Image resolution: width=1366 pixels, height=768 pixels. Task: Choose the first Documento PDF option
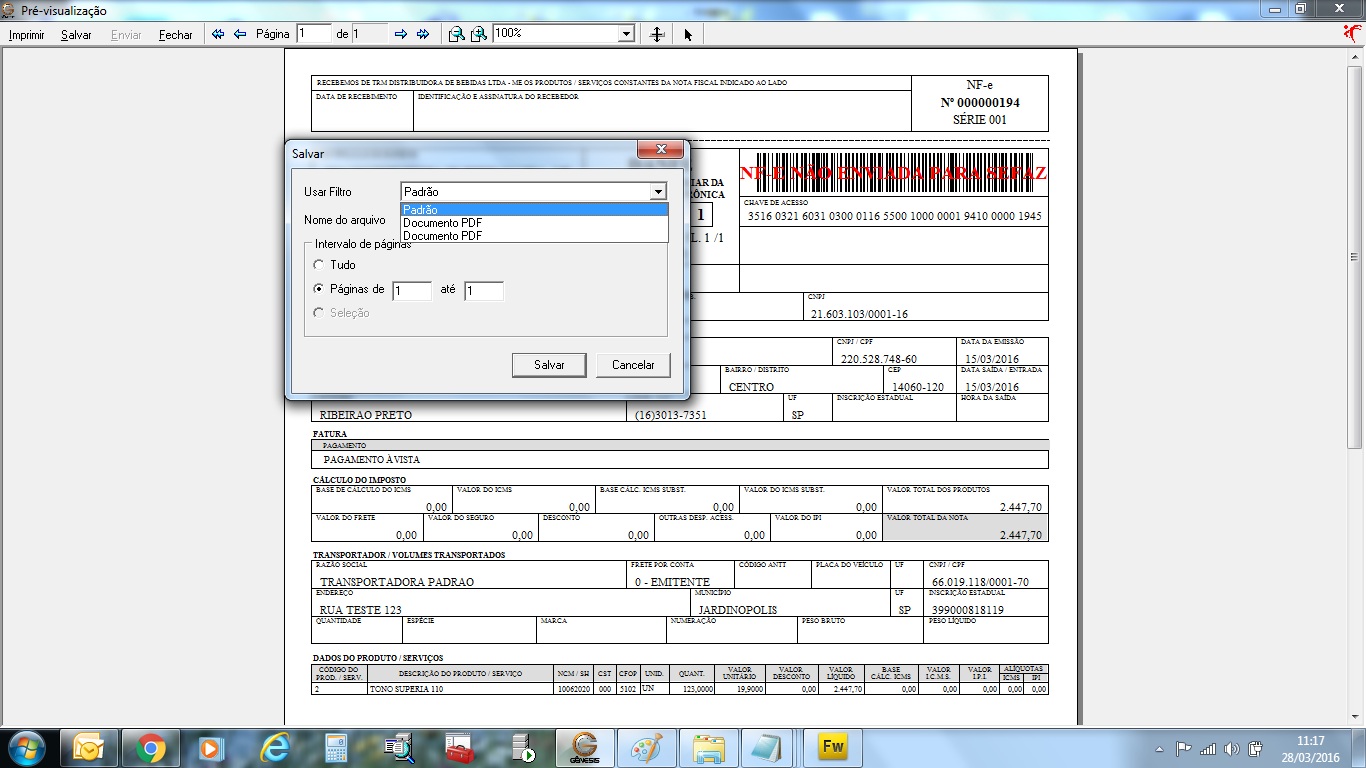point(534,223)
